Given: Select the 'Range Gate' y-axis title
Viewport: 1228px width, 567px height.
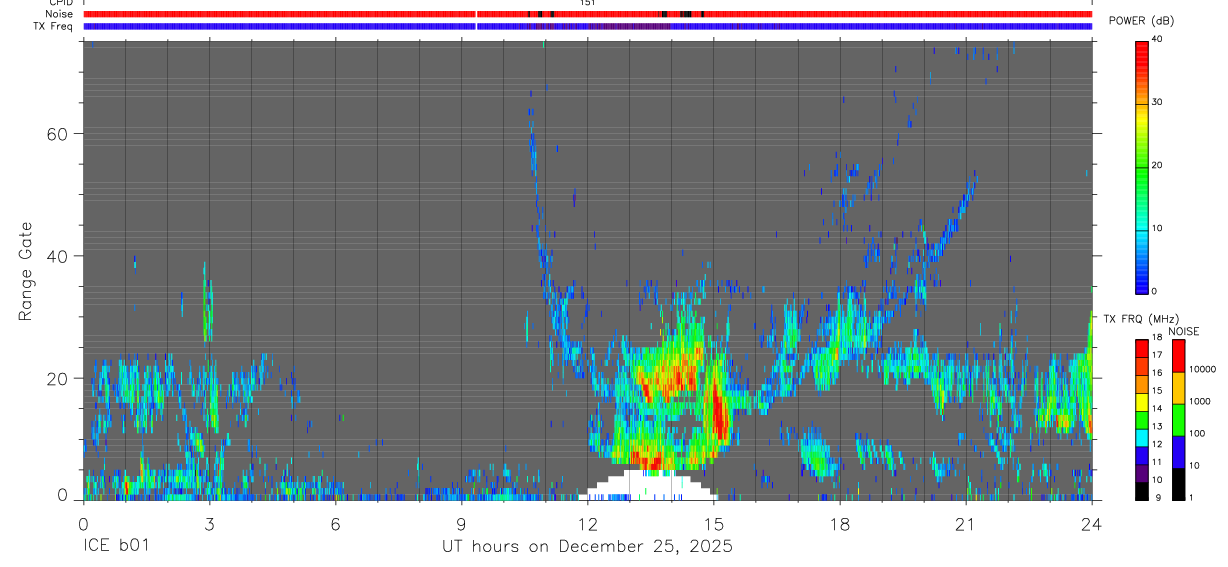Looking at the screenshot, I should [27, 271].
